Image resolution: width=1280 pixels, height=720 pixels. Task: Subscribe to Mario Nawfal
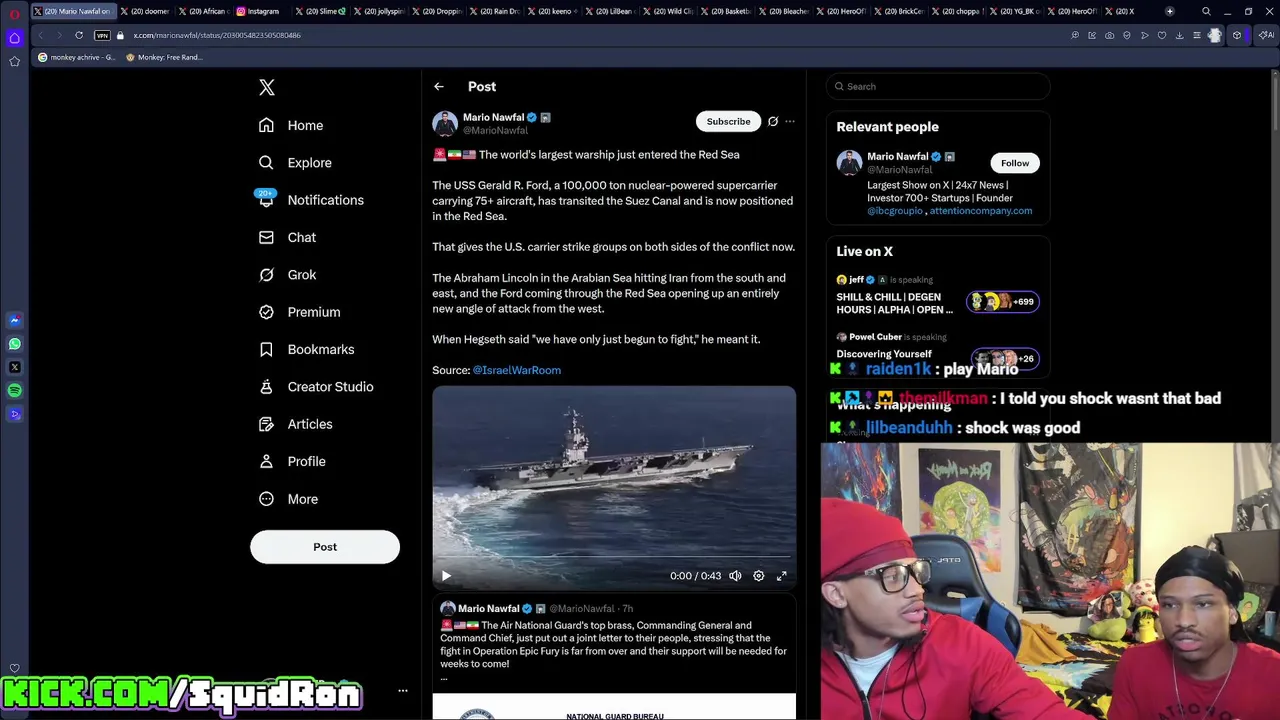pos(728,121)
